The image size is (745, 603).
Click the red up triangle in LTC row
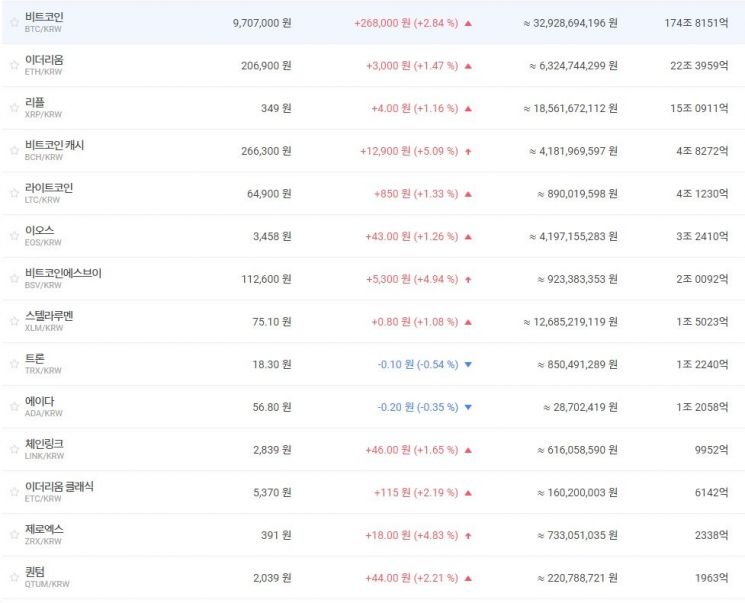[468, 194]
